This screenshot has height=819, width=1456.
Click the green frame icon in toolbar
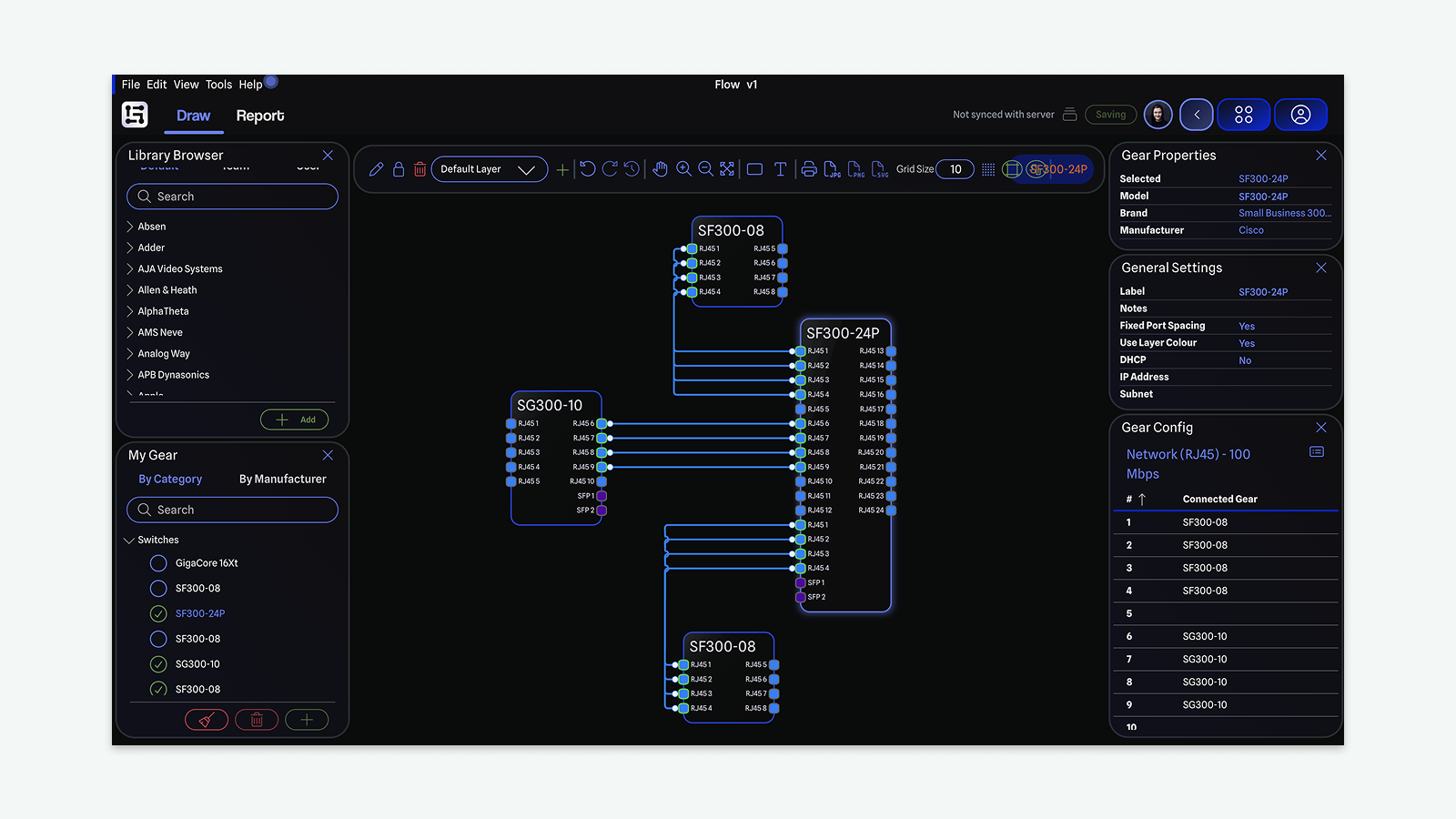(x=1012, y=169)
